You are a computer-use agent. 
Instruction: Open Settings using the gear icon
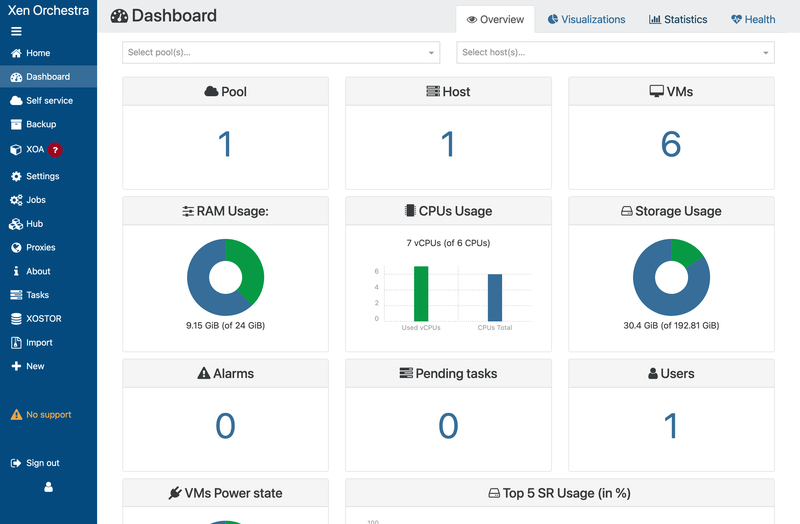[x=16, y=176]
